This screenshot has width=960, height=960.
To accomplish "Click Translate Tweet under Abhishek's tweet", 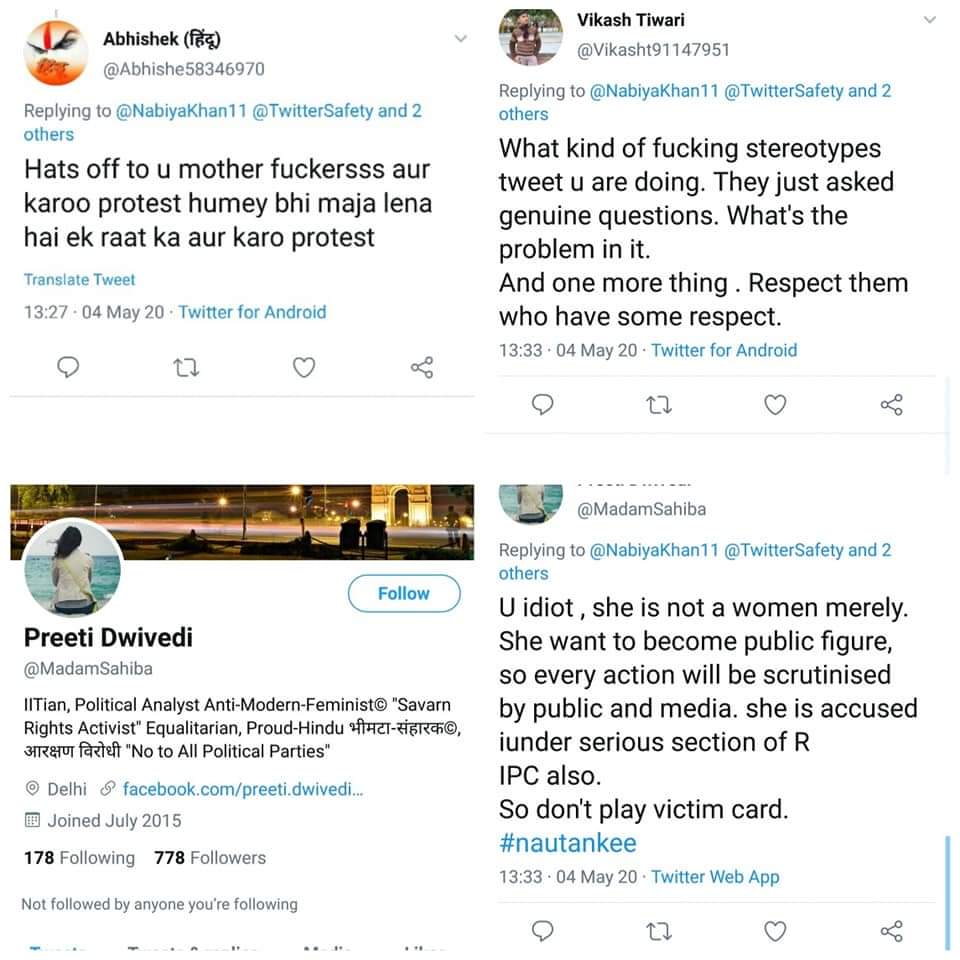I will coord(79,280).
